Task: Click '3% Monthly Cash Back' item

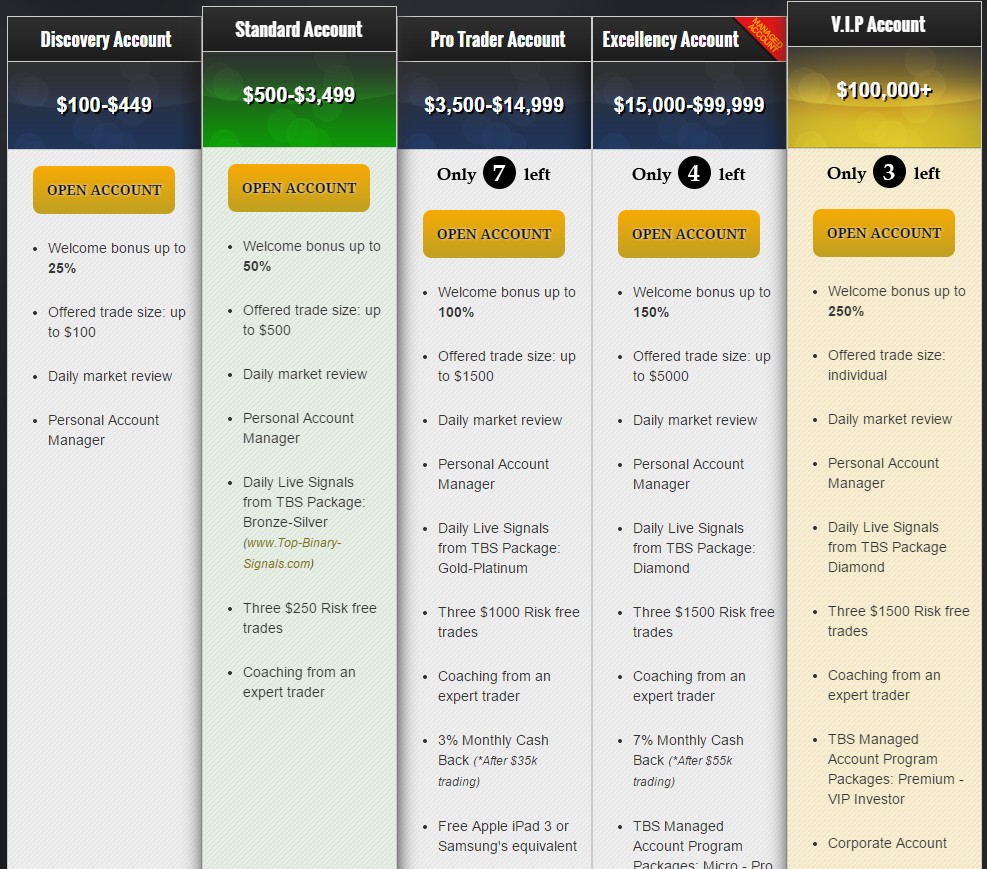Action: [494, 760]
